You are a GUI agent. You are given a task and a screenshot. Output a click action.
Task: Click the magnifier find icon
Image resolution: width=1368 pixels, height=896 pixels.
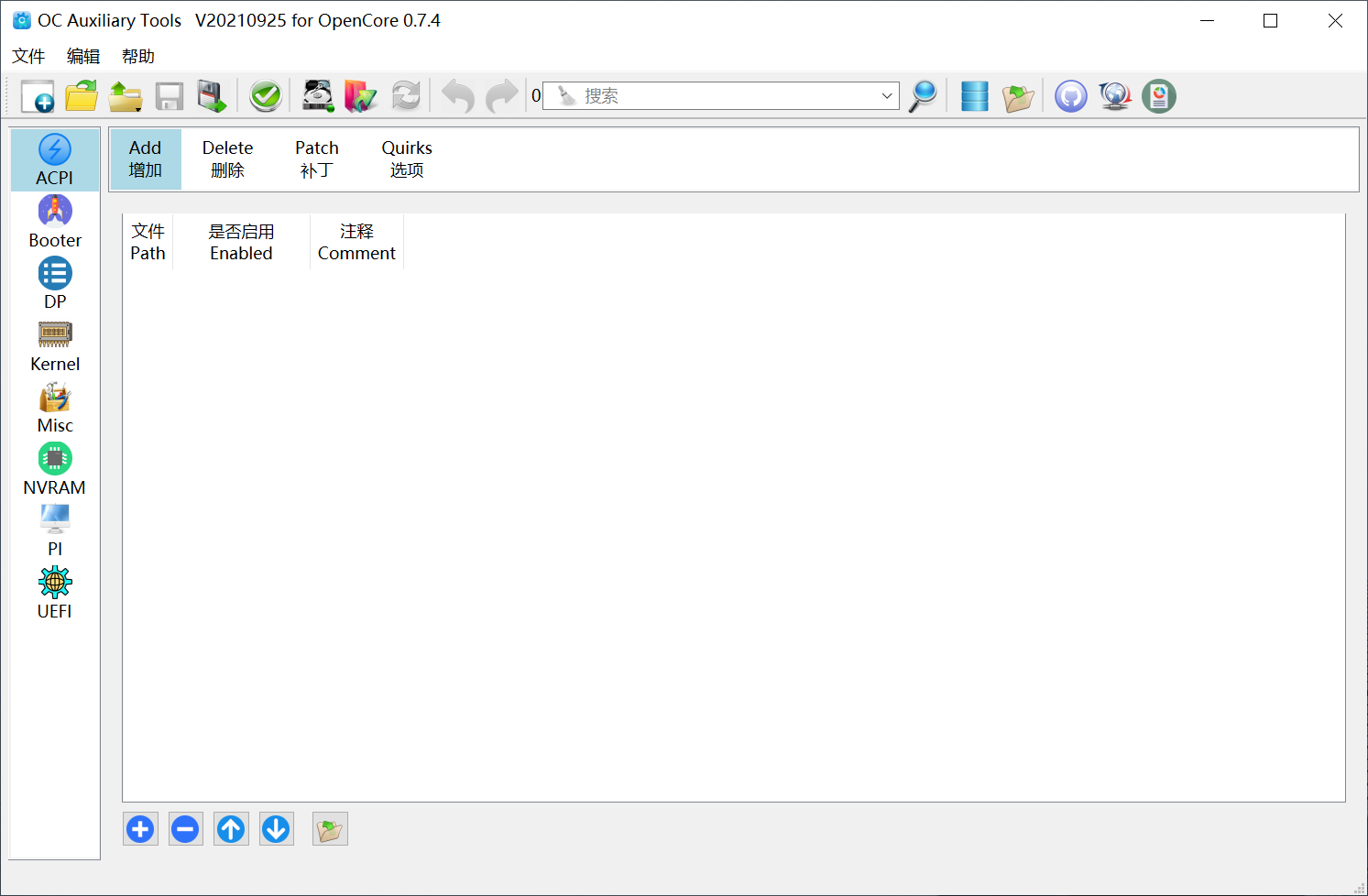923,96
